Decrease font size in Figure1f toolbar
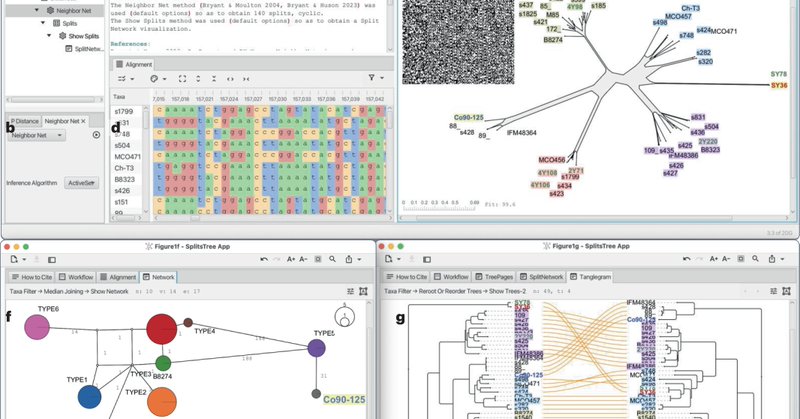 coord(303,259)
